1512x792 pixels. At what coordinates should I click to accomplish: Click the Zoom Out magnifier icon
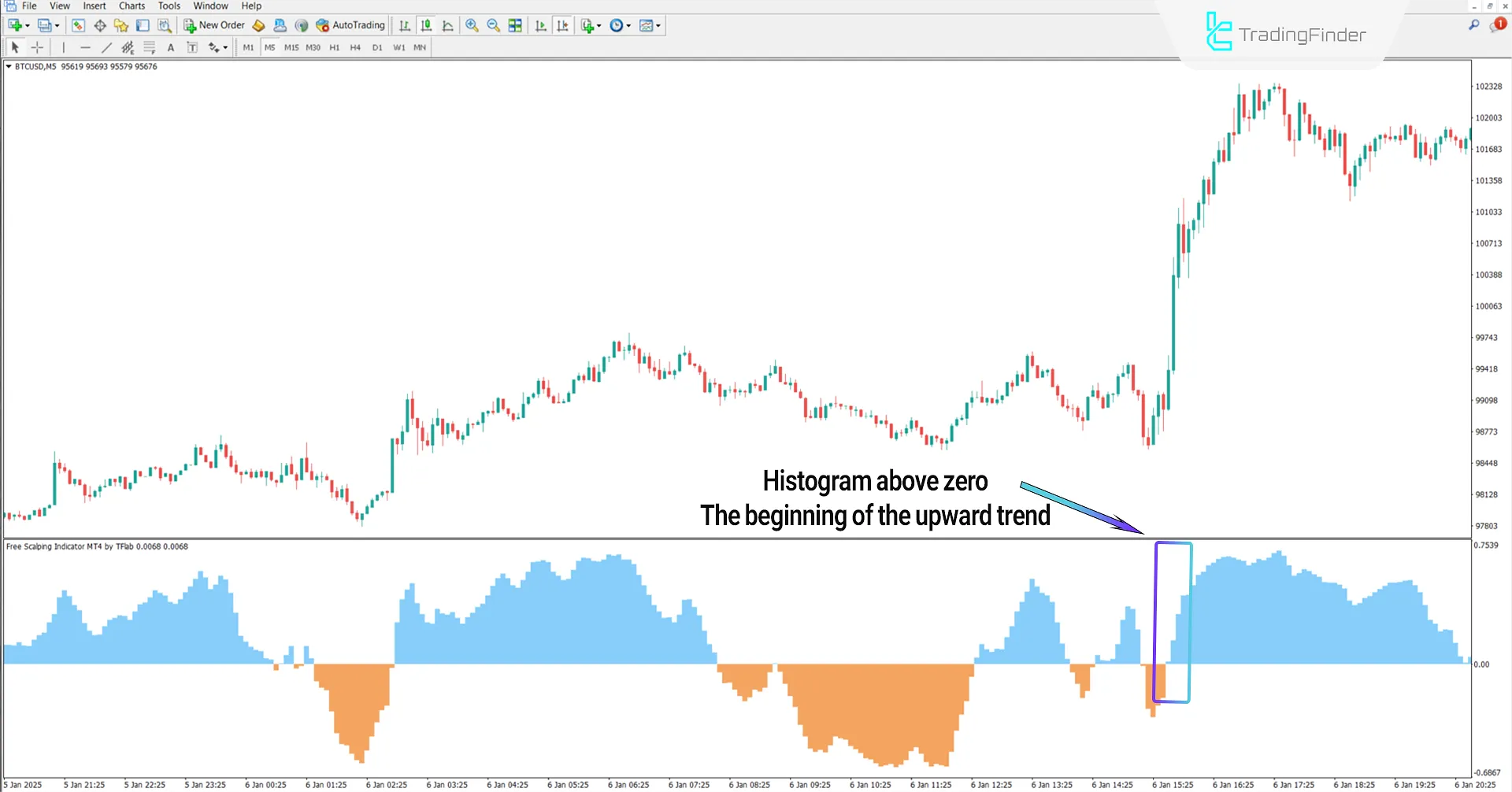point(493,25)
